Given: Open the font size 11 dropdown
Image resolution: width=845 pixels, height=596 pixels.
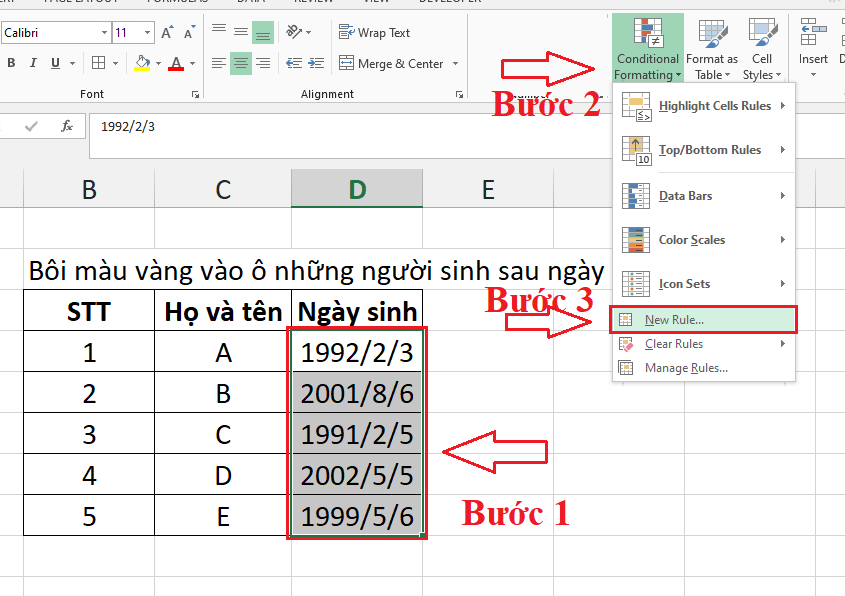Looking at the screenshot, I should tap(147, 33).
